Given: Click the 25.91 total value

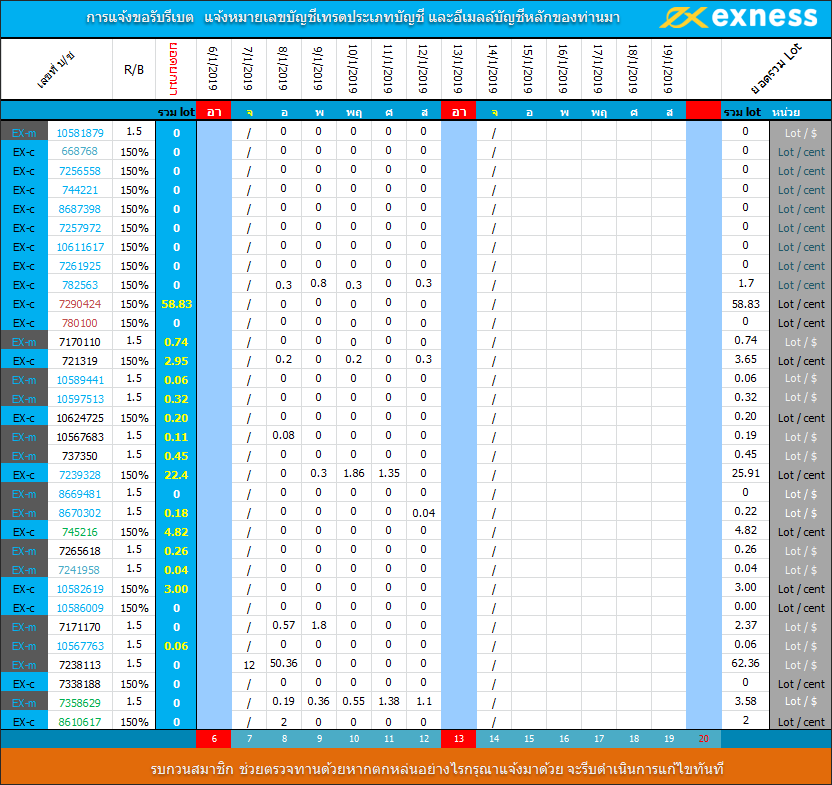Looking at the screenshot, I should 746,473.
